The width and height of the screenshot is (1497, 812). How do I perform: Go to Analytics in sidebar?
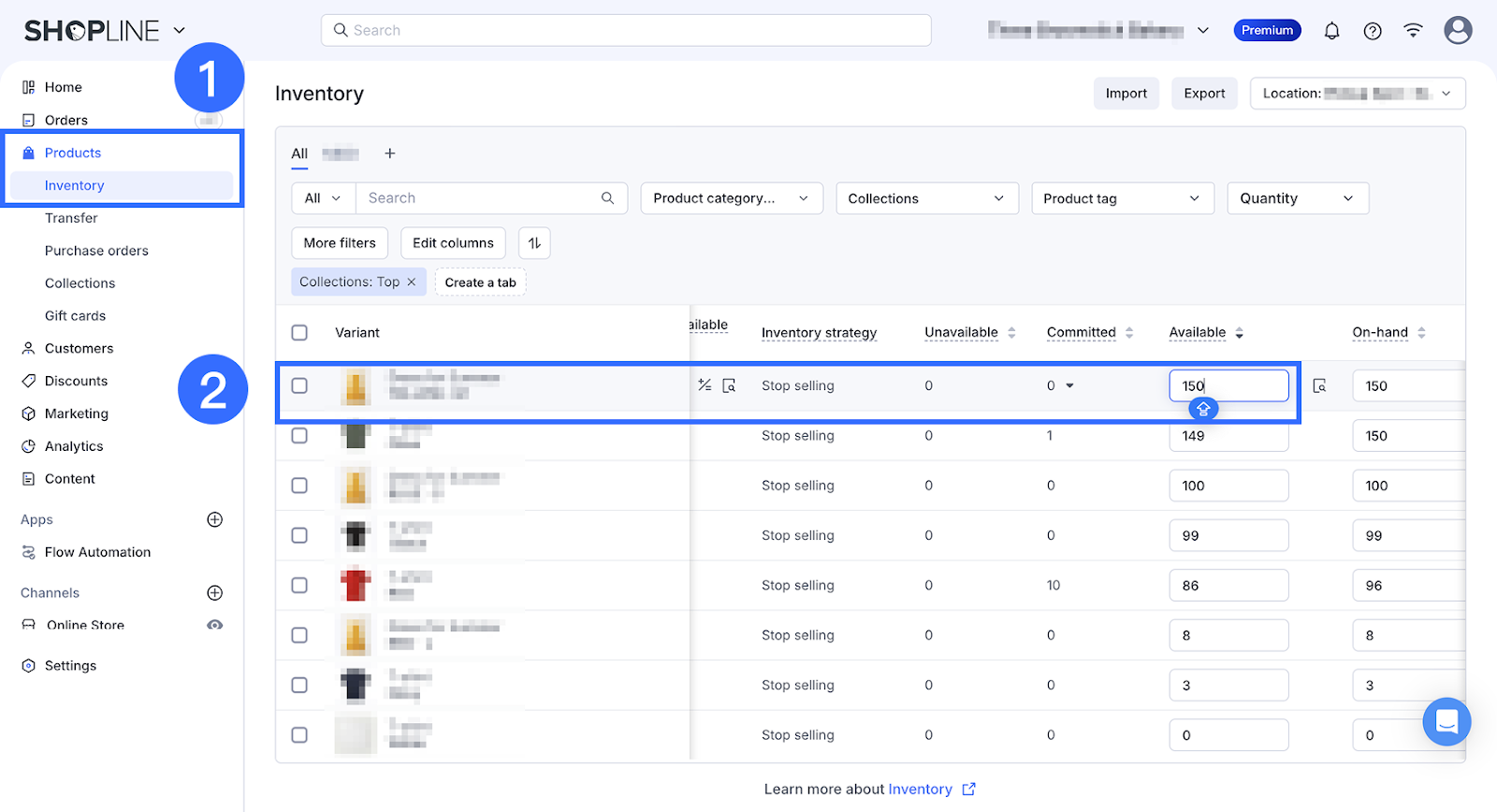[x=74, y=446]
